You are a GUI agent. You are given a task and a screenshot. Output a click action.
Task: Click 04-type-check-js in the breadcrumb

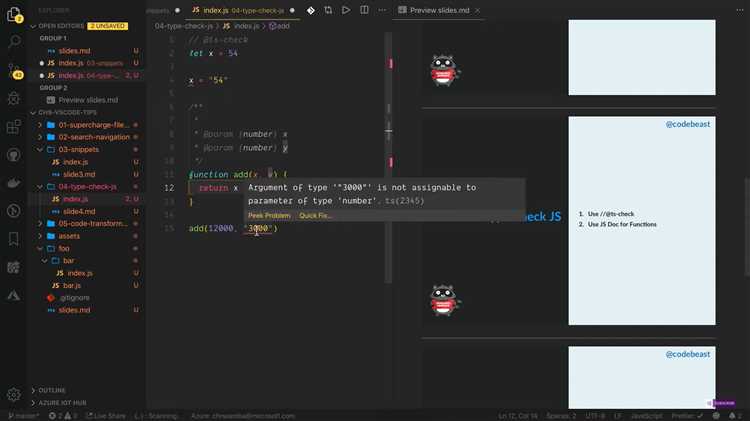(184, 26)
